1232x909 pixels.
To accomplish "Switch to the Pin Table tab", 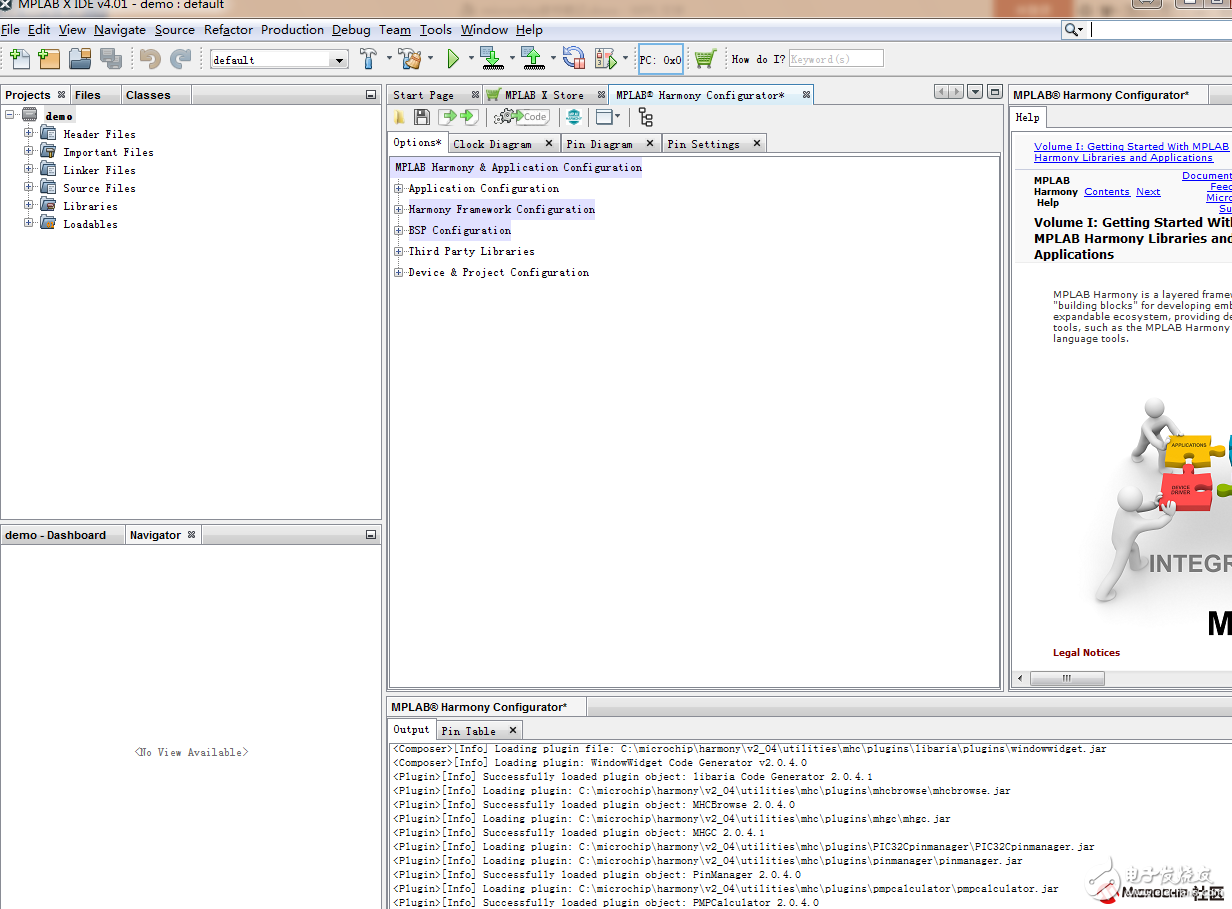I will [468, 731].
